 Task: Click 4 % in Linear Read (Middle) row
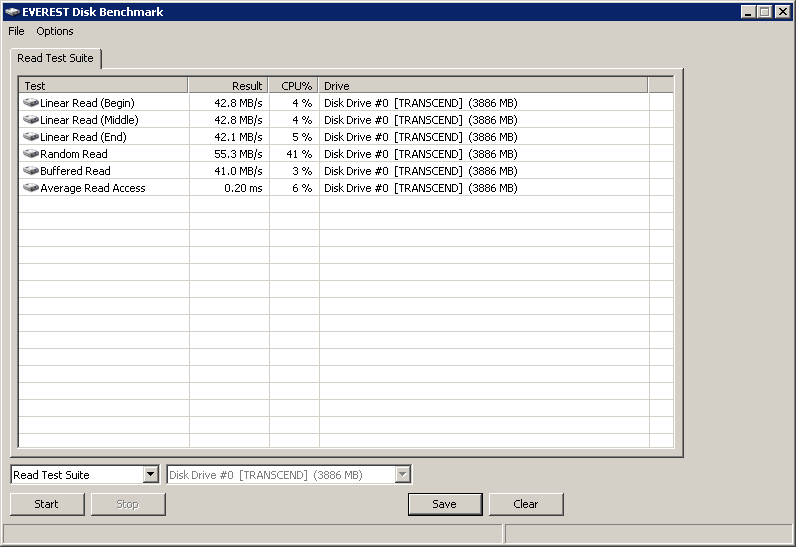pyautogui.click(x=302, y=120)
